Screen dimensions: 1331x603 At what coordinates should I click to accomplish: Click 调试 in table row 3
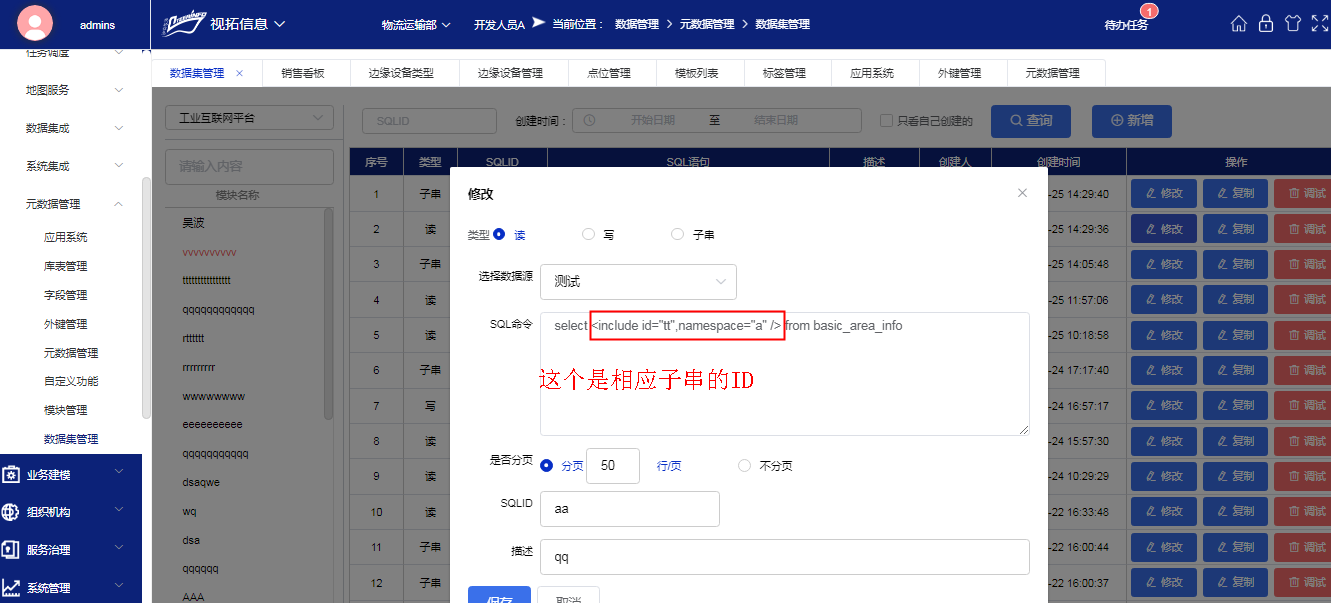click(x=1303, y=264)
